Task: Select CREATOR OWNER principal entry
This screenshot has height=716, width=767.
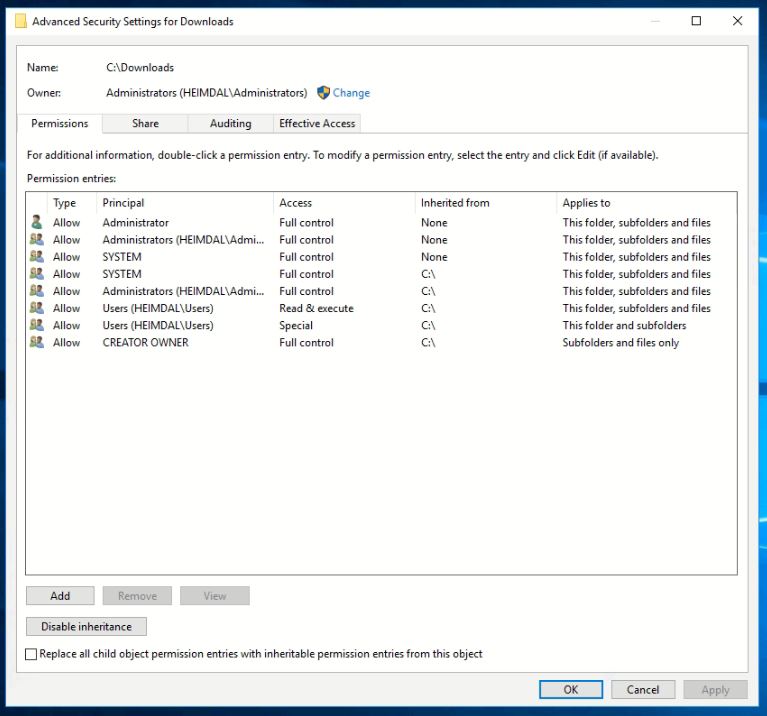Action: pyautogui.click(x=145, y=342)
